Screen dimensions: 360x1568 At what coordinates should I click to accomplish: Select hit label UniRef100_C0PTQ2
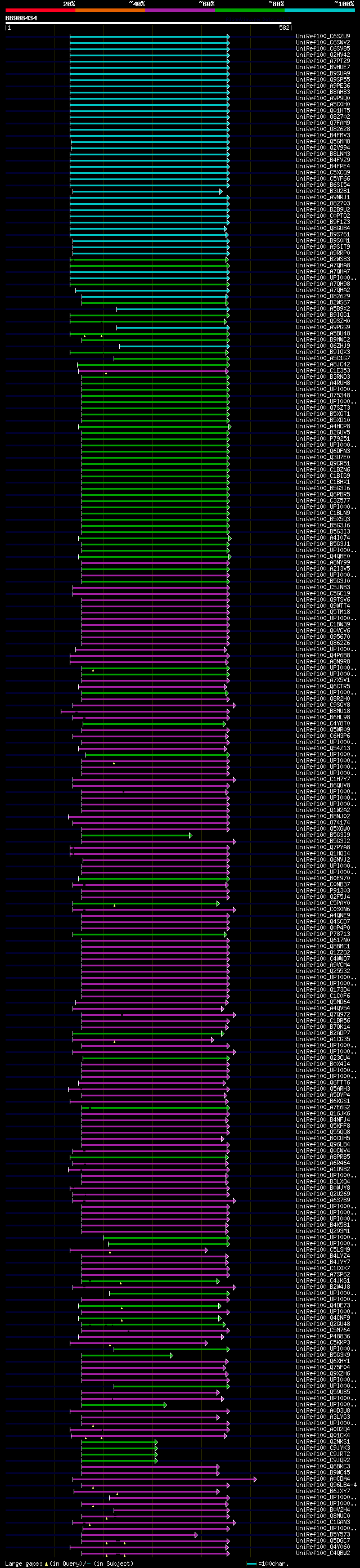point(323,216)
